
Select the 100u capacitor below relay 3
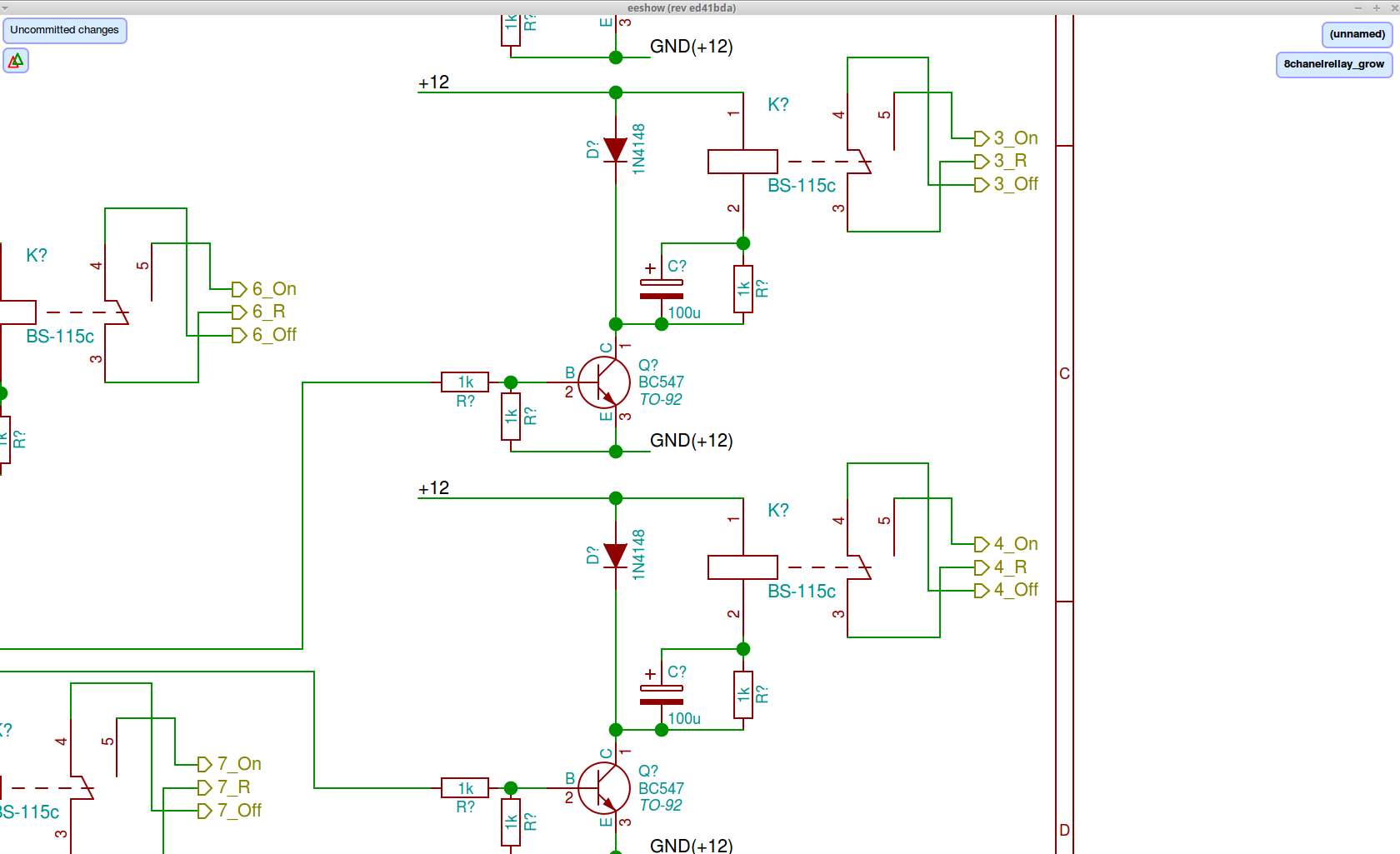(662, 289)
